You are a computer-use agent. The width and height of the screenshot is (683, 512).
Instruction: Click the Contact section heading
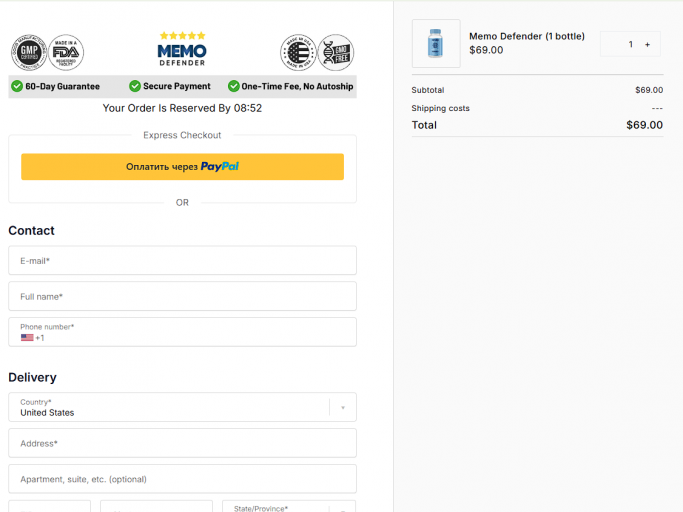point(31,231)
